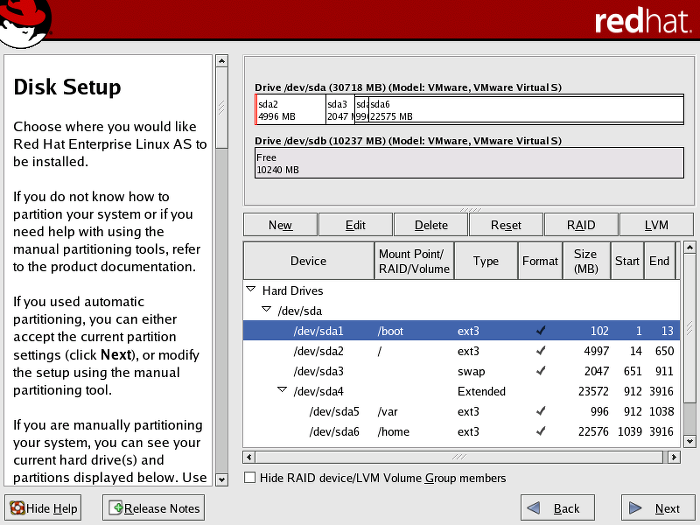Viewport: 700px width, 525px height.
Task: Click the format checkmark for /dev/sda2
Action: (x=541, y=351)
